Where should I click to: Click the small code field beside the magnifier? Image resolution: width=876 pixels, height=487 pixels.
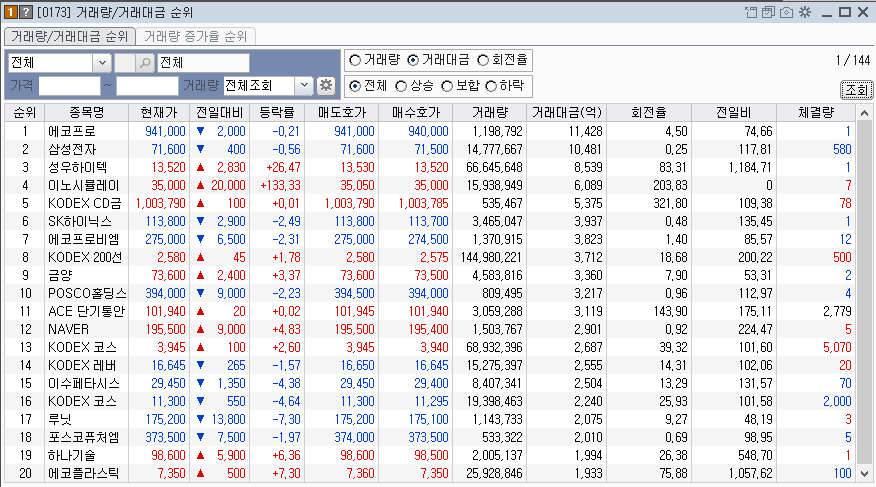pos(125,63)
